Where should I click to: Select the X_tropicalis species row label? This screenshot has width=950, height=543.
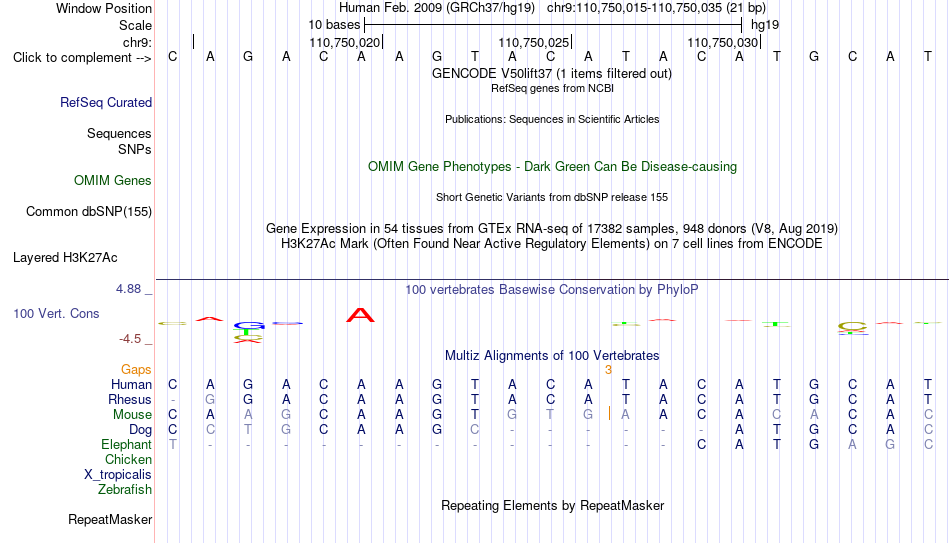tap(118, 475)
